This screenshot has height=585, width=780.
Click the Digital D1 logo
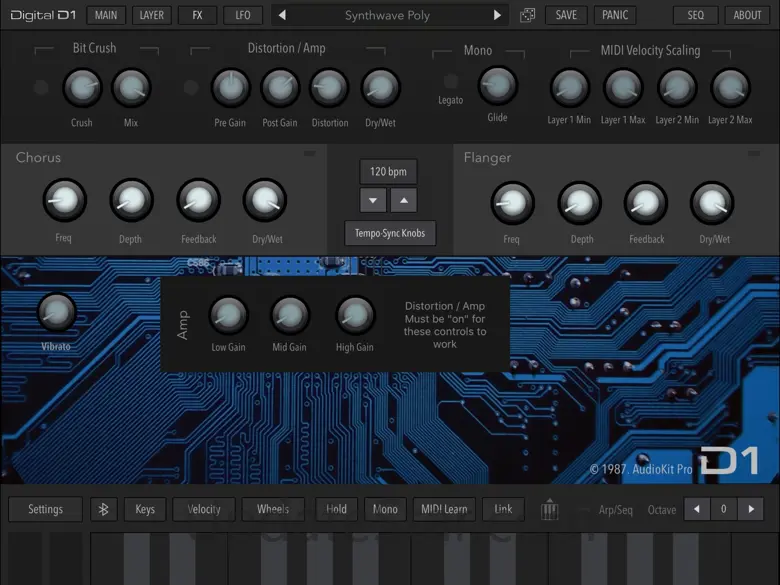click(x=43, y=15)
